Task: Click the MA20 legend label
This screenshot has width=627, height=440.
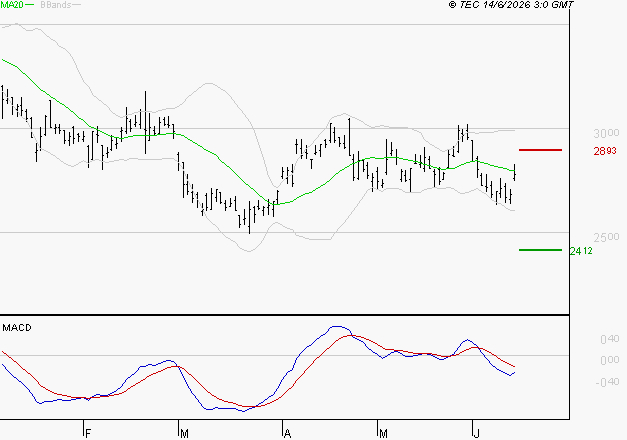Action: pos(12,5)
